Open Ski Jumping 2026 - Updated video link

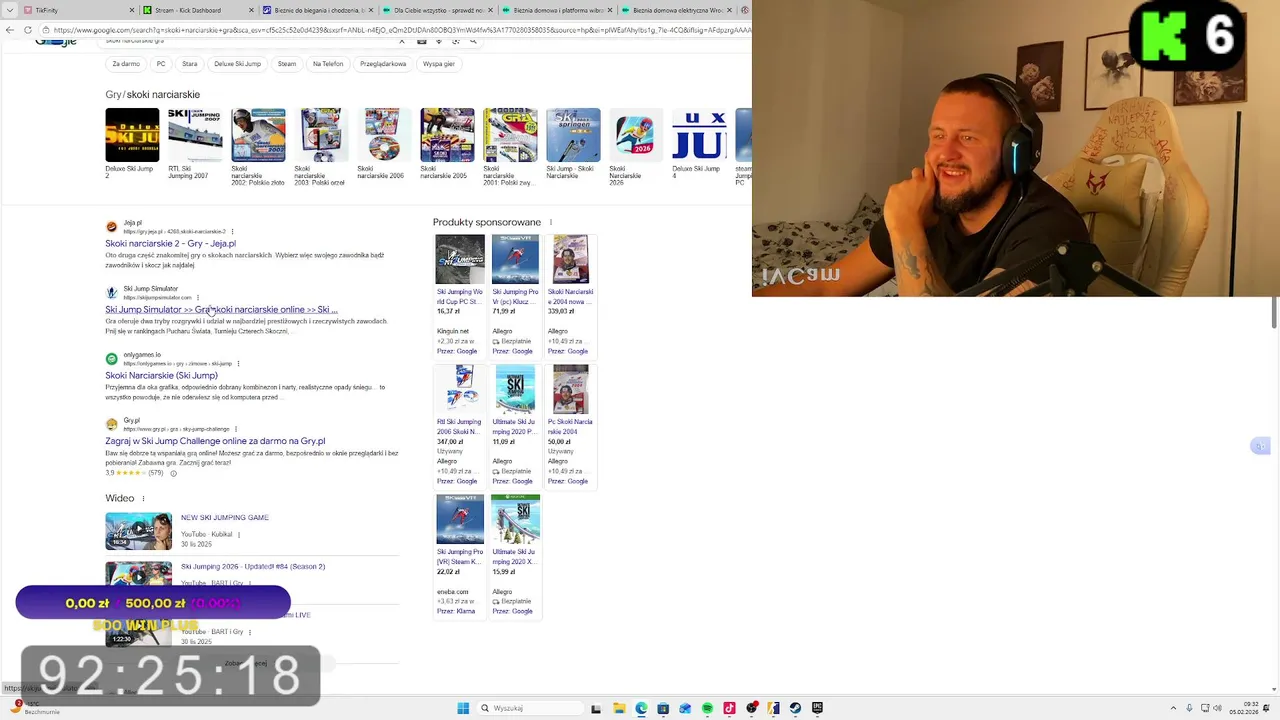(x=253, y=566)
